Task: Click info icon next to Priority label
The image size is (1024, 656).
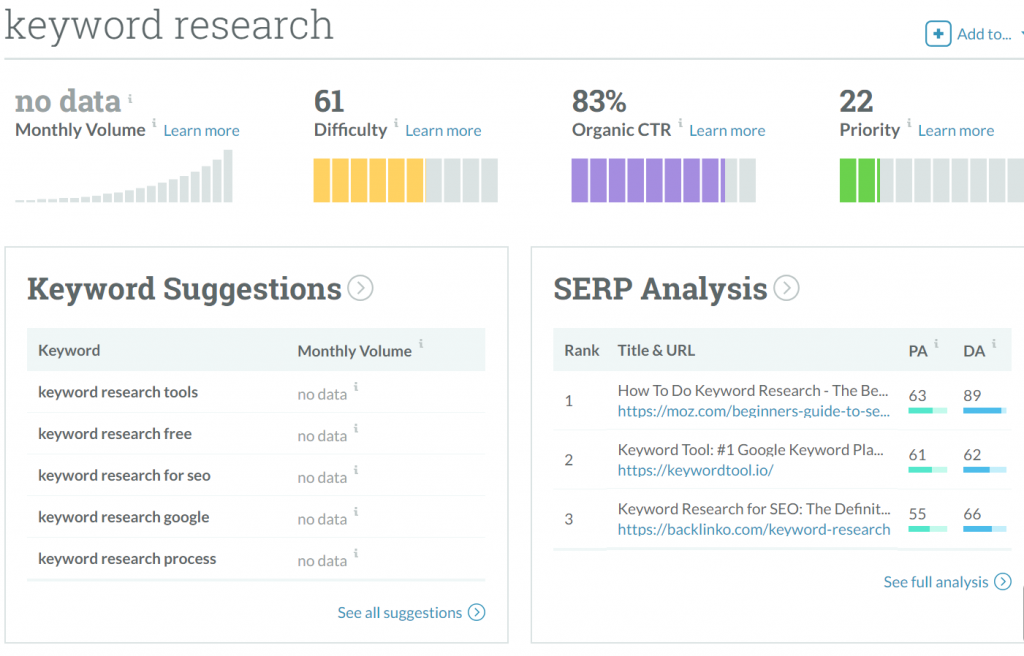Action: (909, 124)
